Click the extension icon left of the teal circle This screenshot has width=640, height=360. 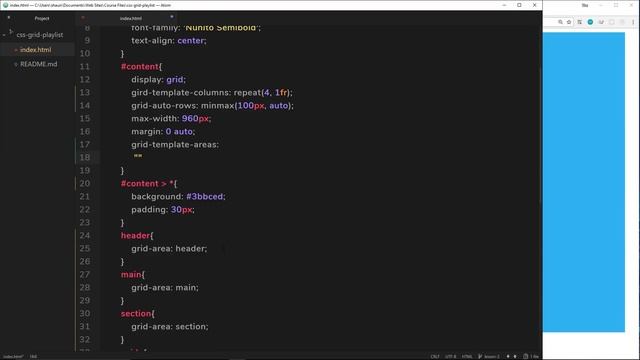pyautogui.click(x=580, y=22)
